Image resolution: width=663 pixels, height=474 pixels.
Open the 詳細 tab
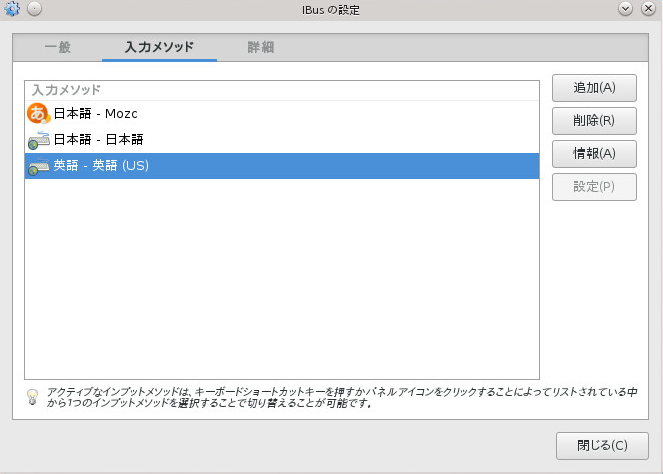pyautogui.click(x=261, y=47)
